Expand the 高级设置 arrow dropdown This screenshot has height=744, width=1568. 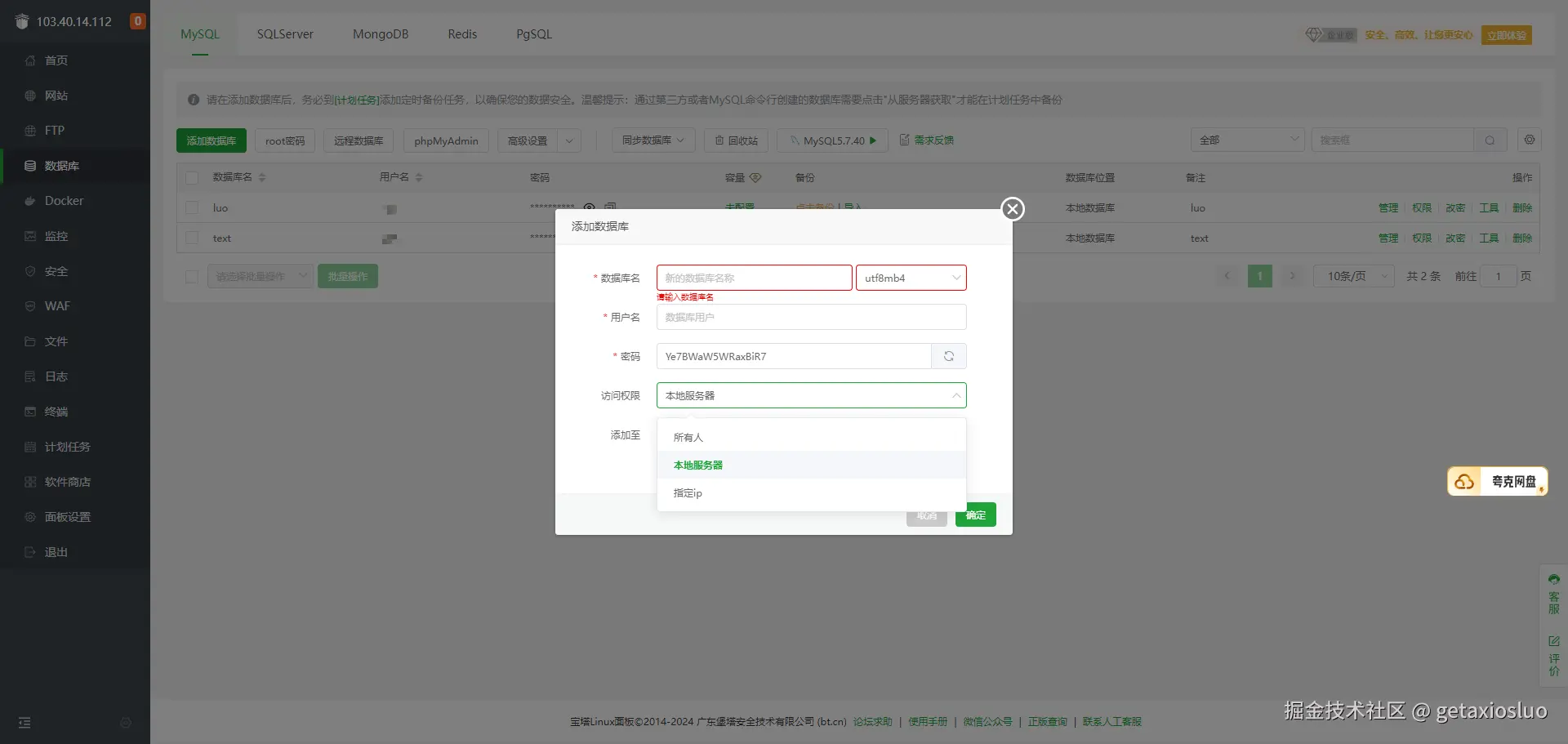569,140
